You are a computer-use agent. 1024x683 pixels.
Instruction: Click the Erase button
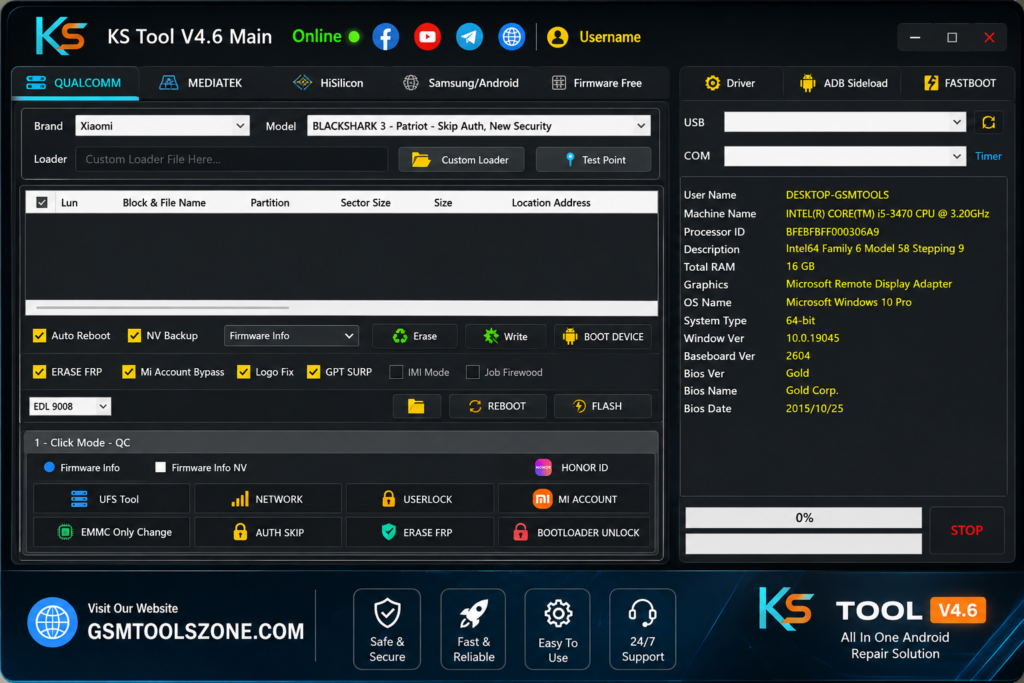(x=415, y=336)
